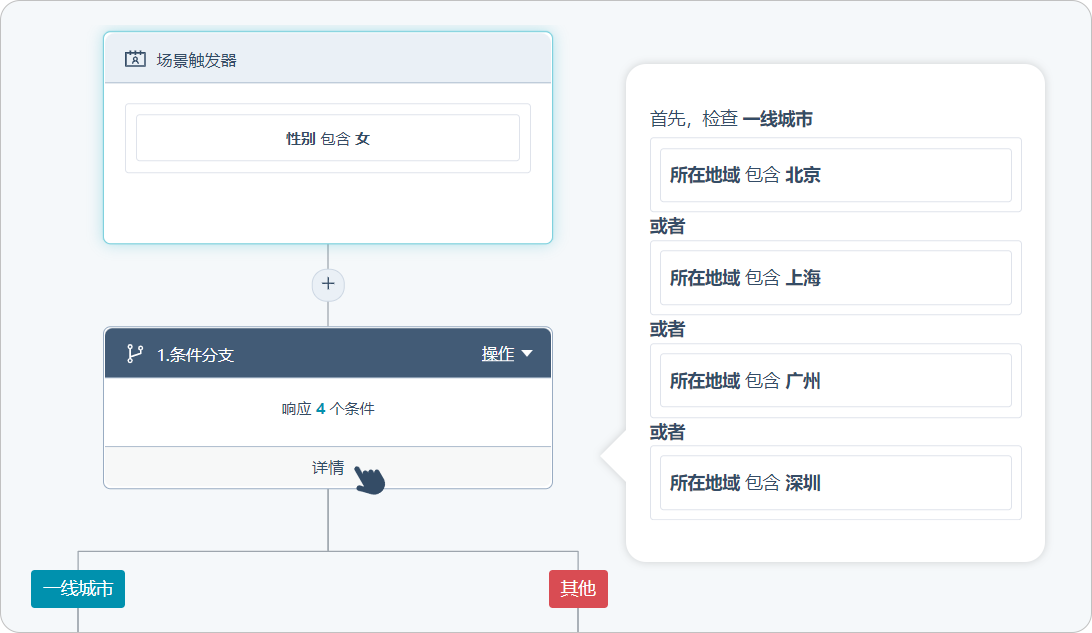Click the 响应 4 个条件 text
Image resolution: width=1092 pixels, height=633 pixels.
[x=328, y=409]
